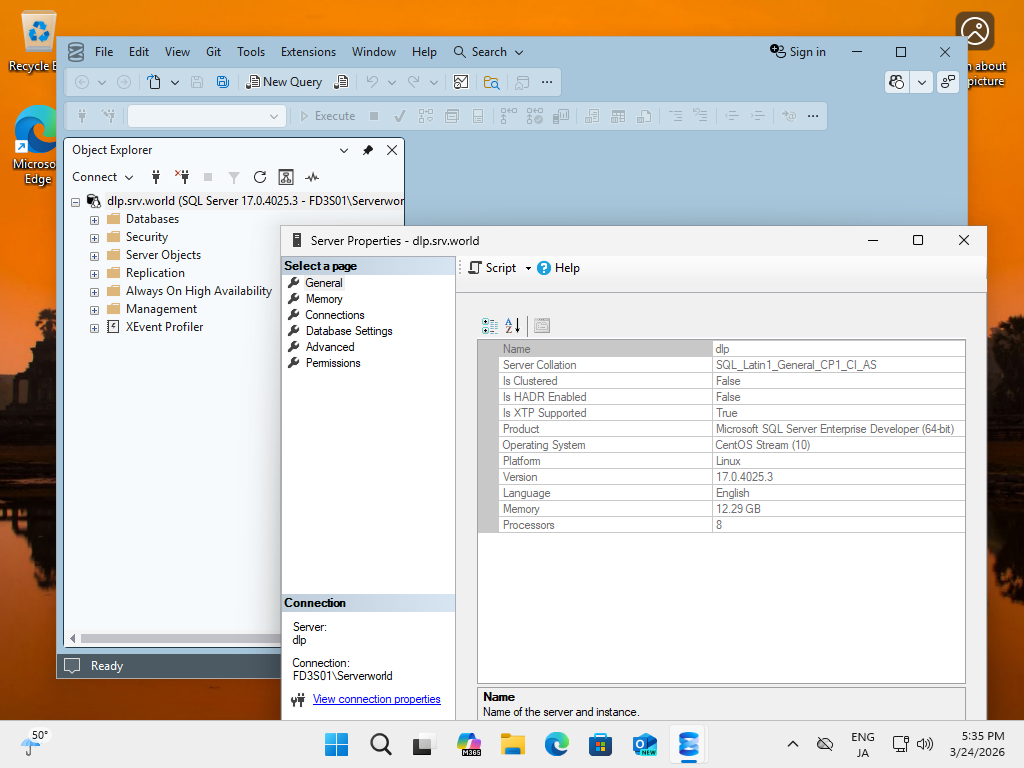Viewport: 1024px width, 768px height.
Task: Close the Object Explorer panel
Action: pos(392,150)
